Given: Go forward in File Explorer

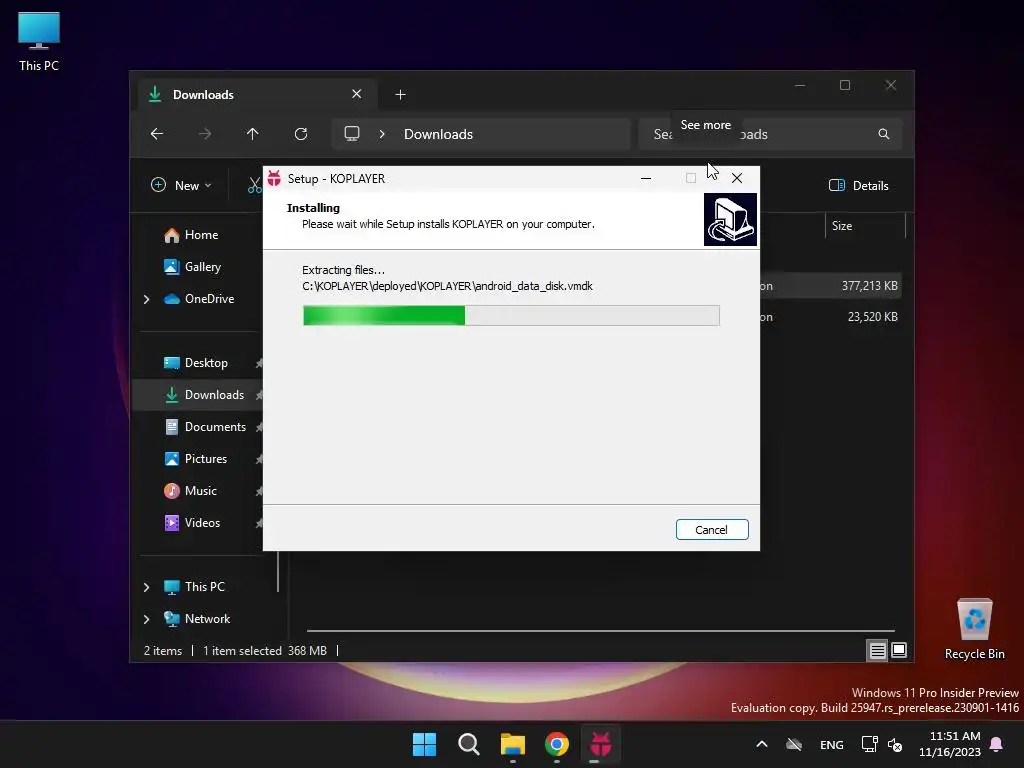Looking at the screenshot, I should 205,134.
